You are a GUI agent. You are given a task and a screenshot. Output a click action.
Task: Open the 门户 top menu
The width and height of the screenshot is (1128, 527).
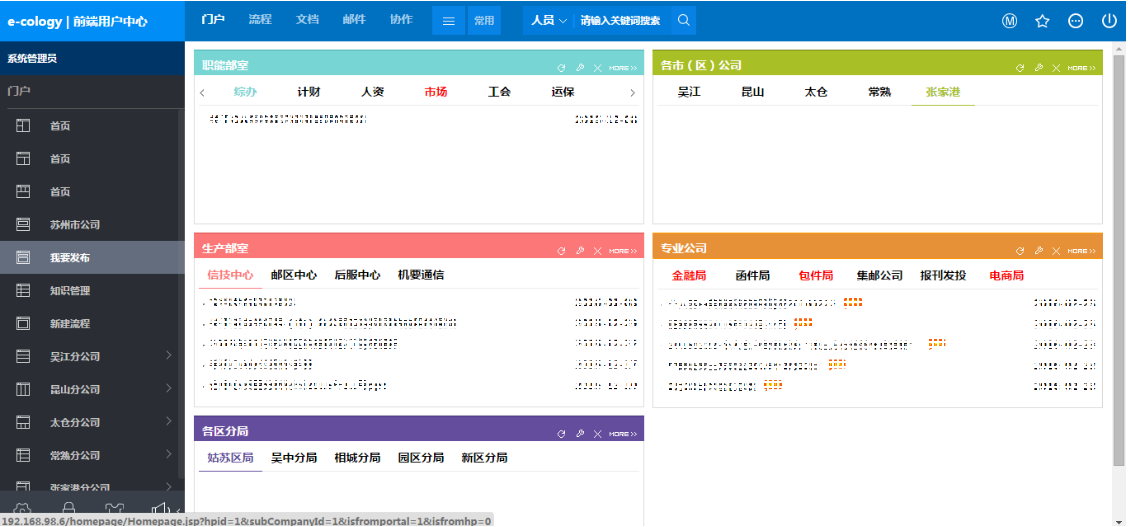click(x=213, y=20)
